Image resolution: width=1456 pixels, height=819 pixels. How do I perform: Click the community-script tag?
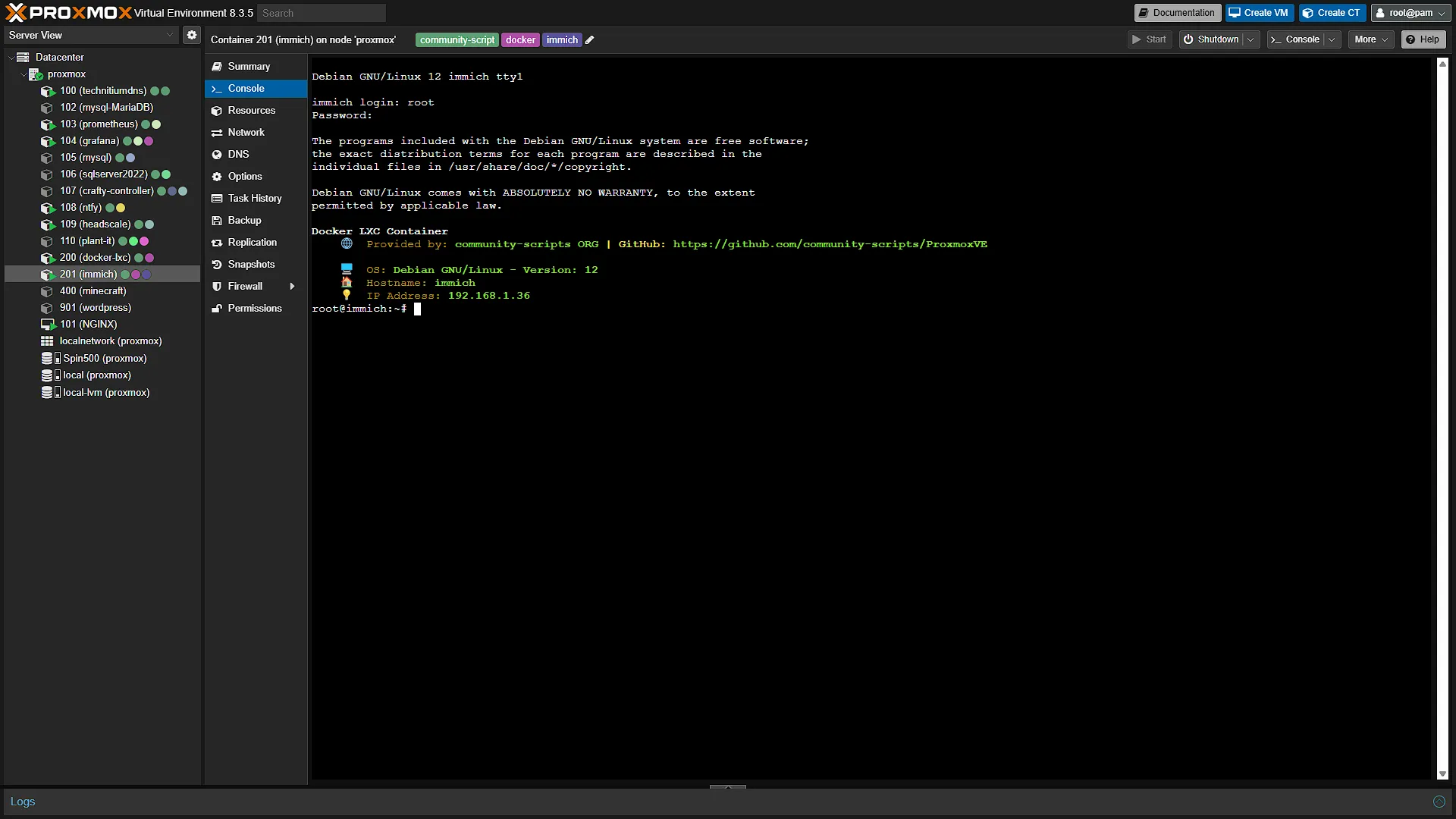457,40
